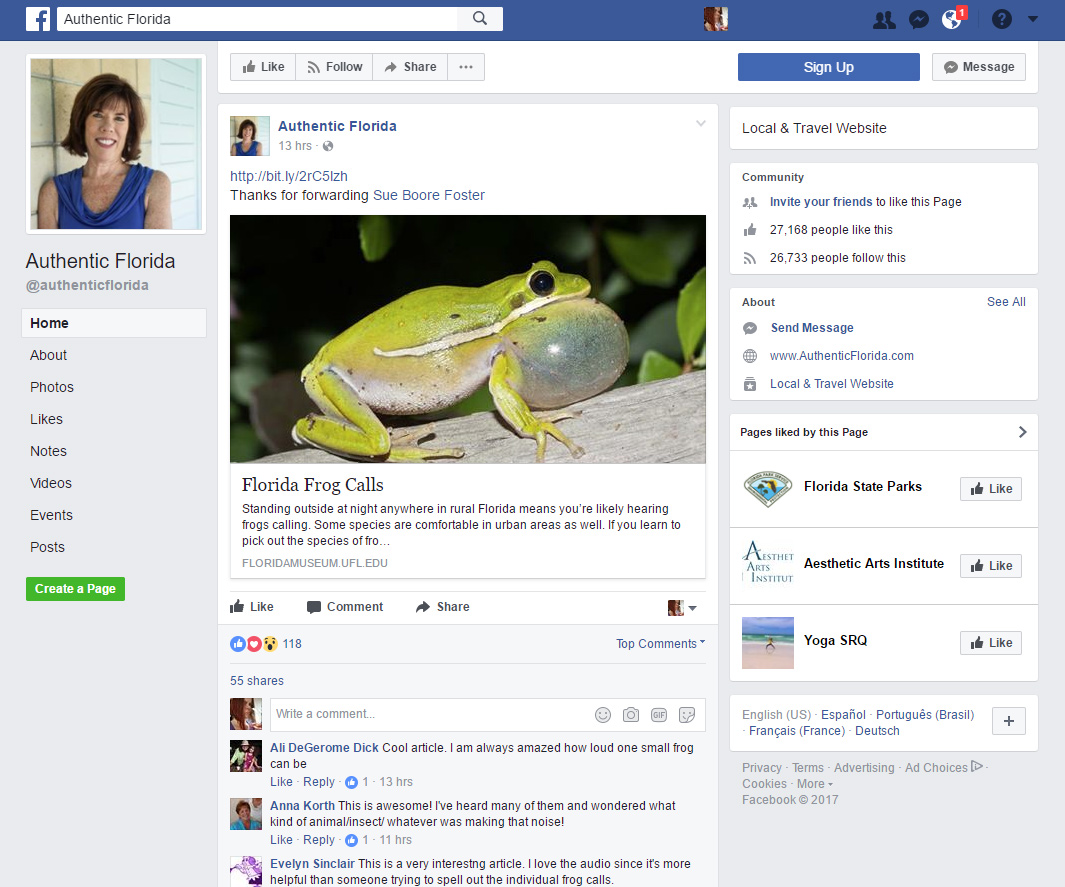The height and width of the screenshot is (887, 1065).
Task: Click the Message button
Action: (x=979, y=67)
